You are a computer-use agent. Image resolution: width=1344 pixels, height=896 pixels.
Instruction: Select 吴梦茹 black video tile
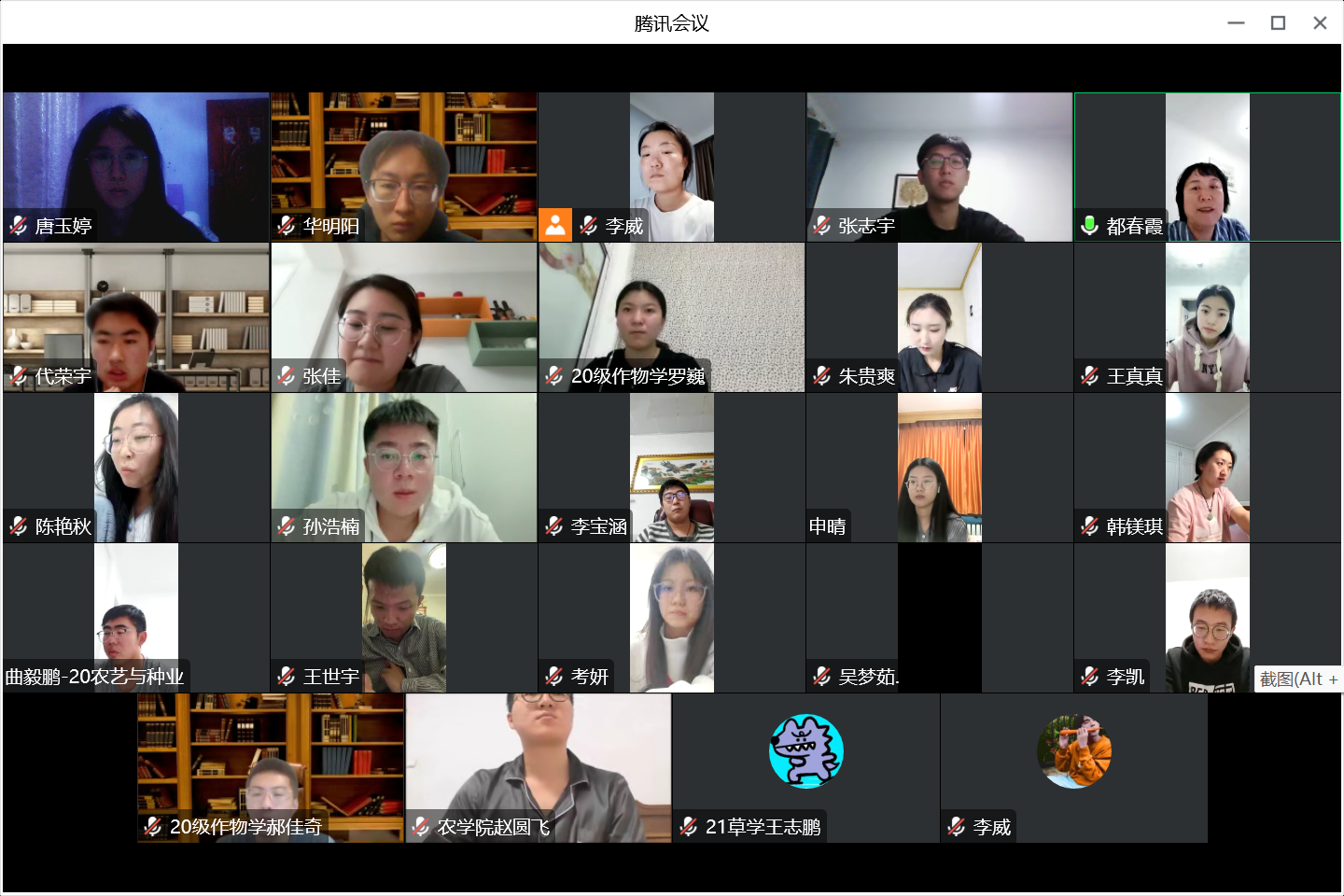coord(940,618)
